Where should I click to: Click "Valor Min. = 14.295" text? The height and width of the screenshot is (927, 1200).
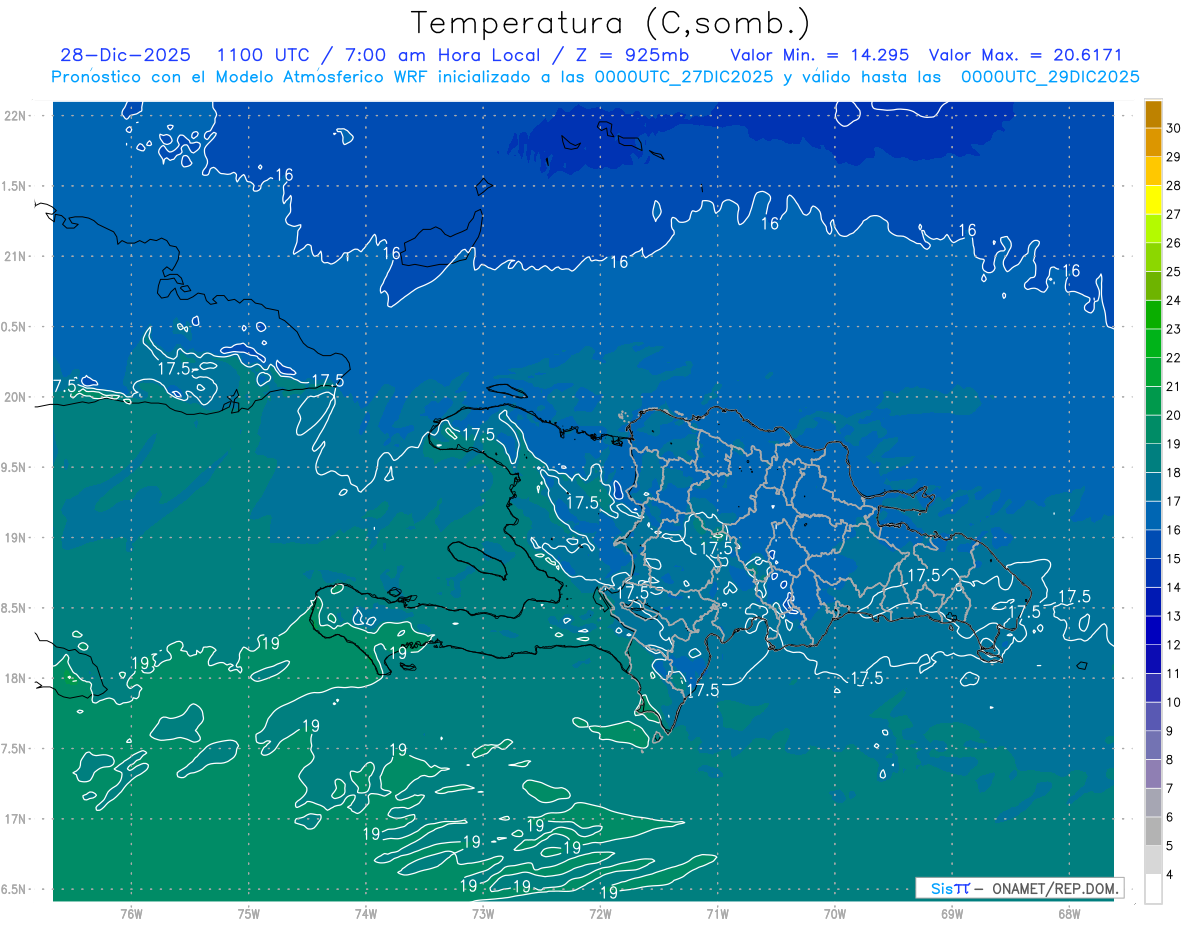(x=820, y=55)
